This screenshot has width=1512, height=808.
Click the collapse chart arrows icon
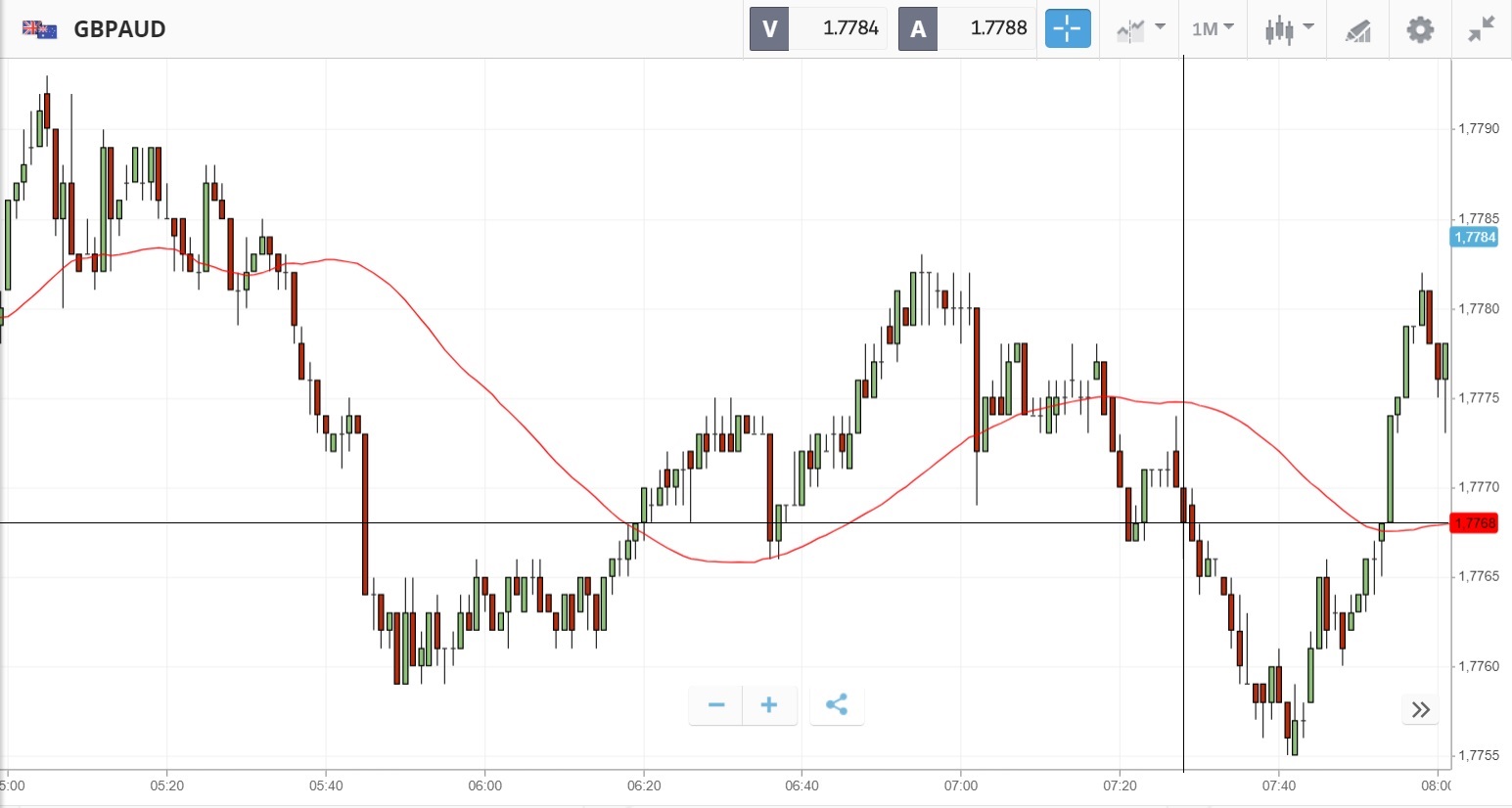pyautogui.click(x=1482, y=29)
